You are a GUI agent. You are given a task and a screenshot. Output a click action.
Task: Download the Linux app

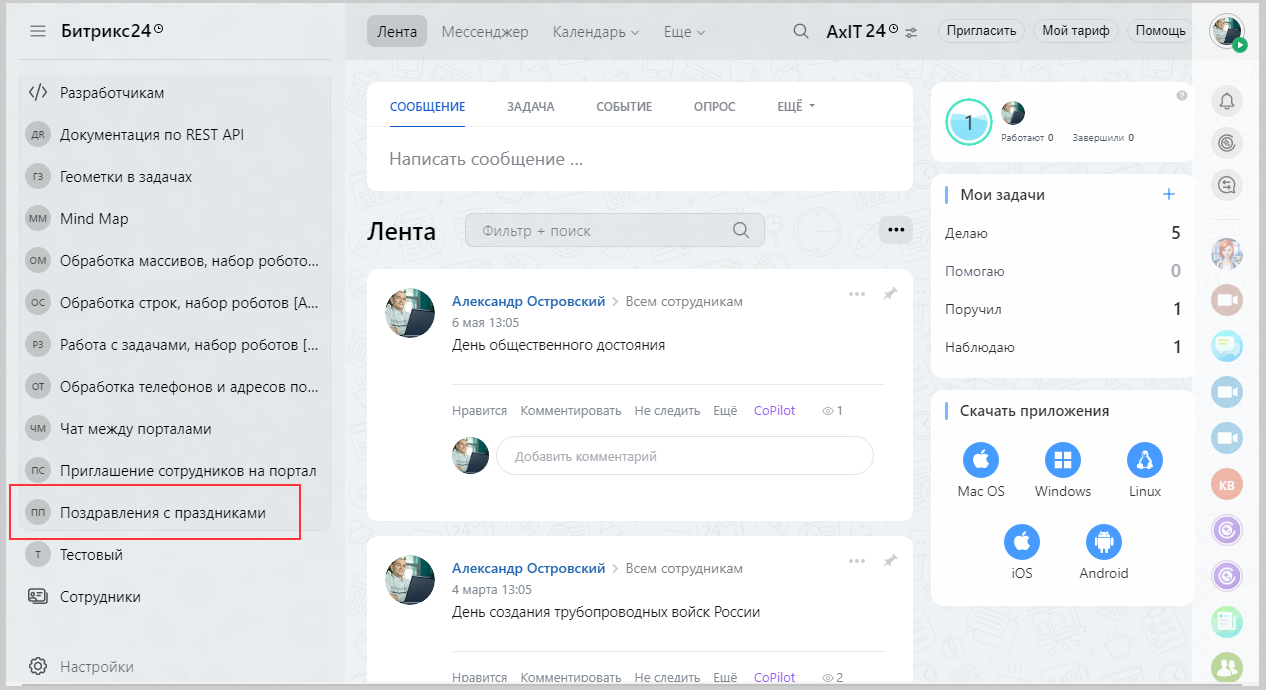coord(1145,461)
